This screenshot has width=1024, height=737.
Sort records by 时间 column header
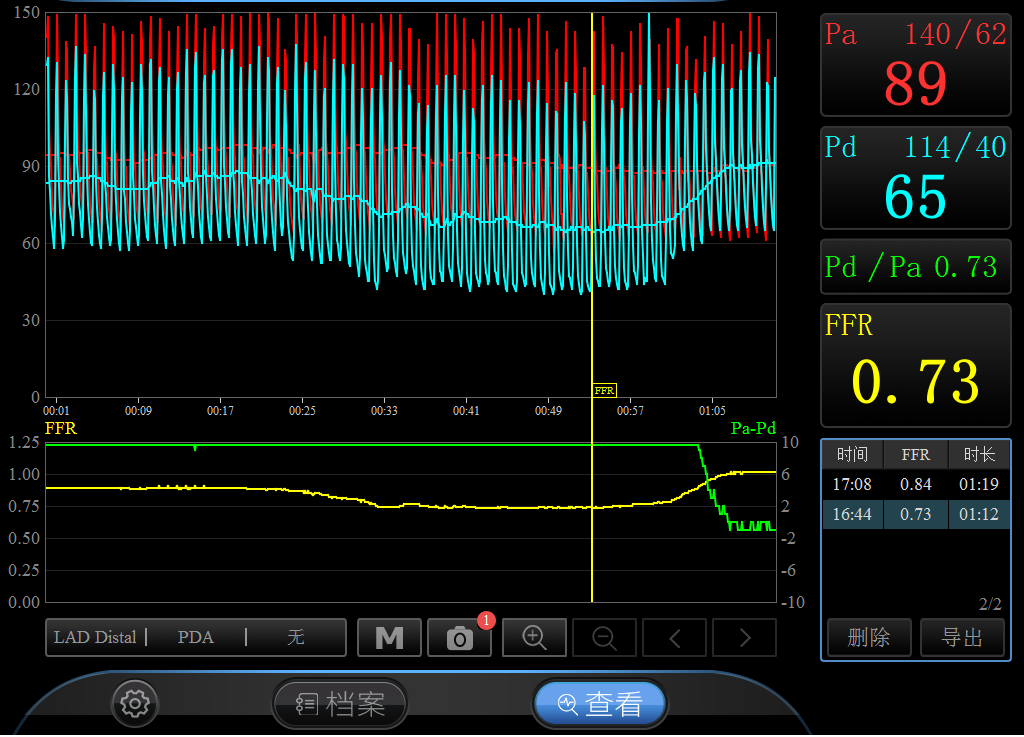coord(852,455)
